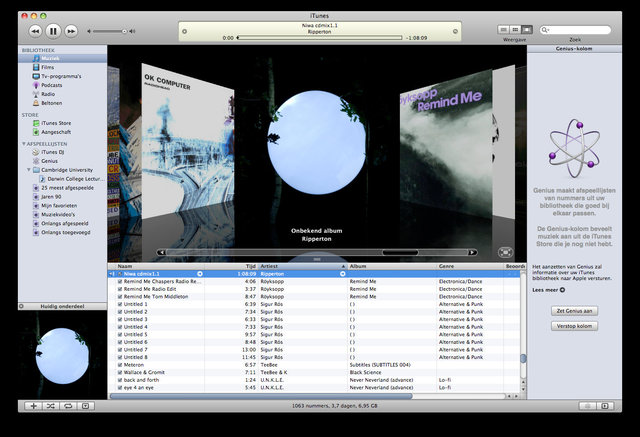
Task: Sort by the Tijd column header
Action: 231,266
